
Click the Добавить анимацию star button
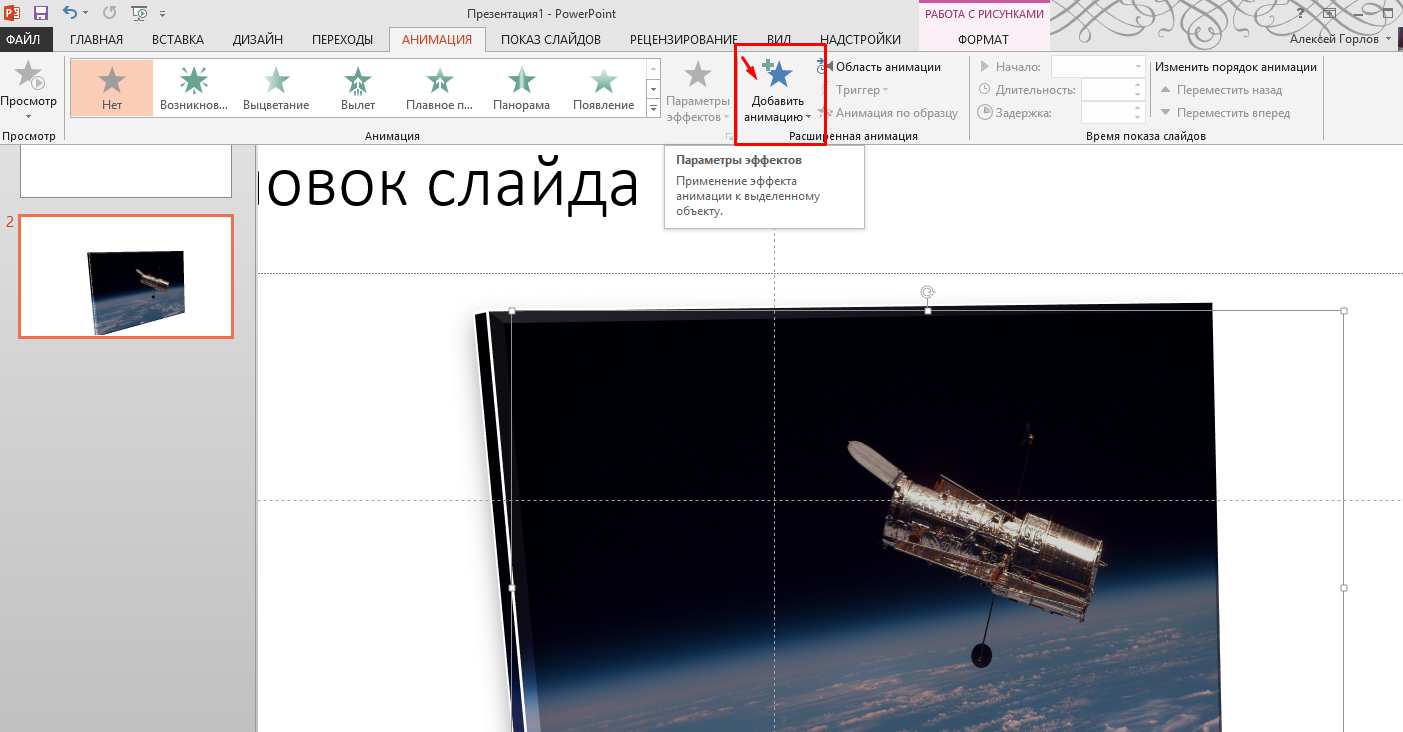point(779,75)
